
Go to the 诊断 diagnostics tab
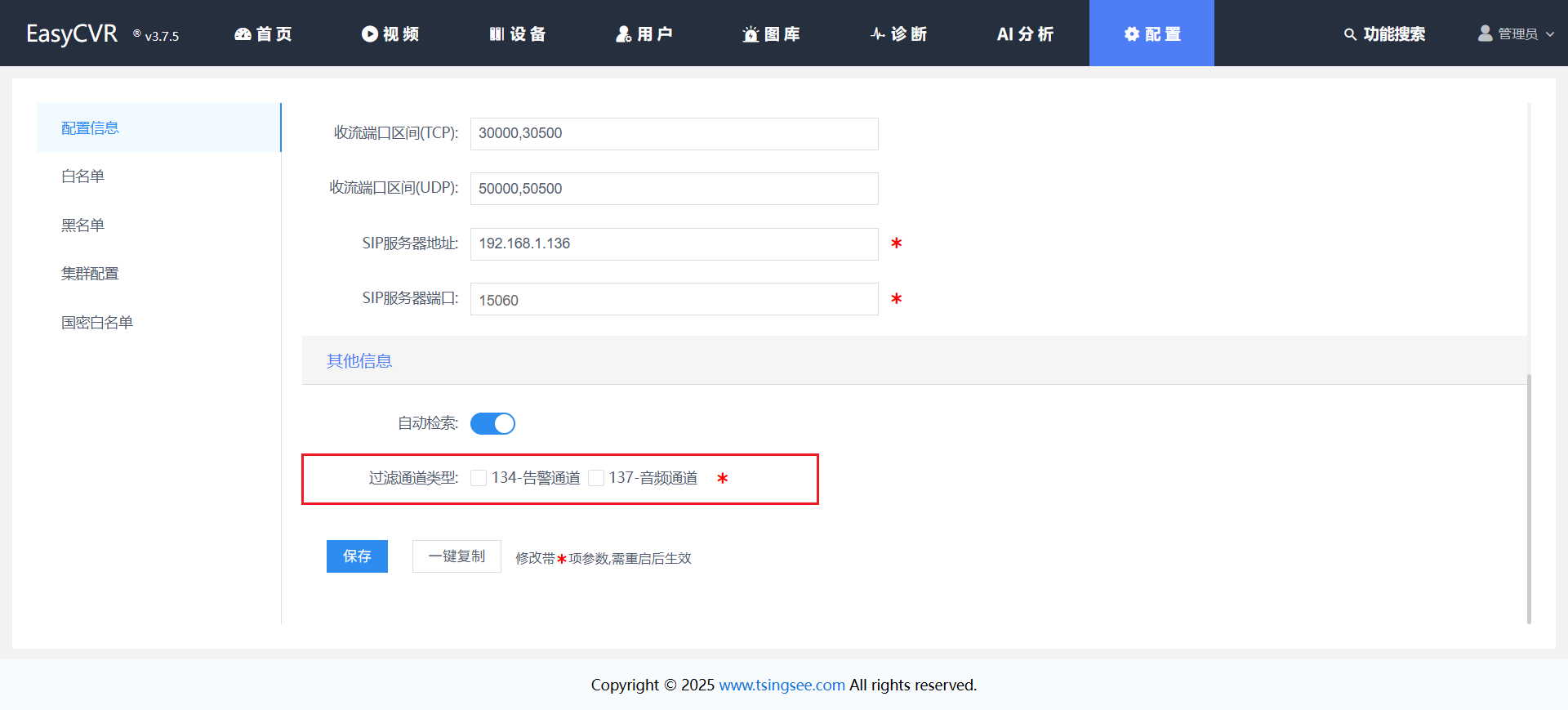click(x=898, y=33)
